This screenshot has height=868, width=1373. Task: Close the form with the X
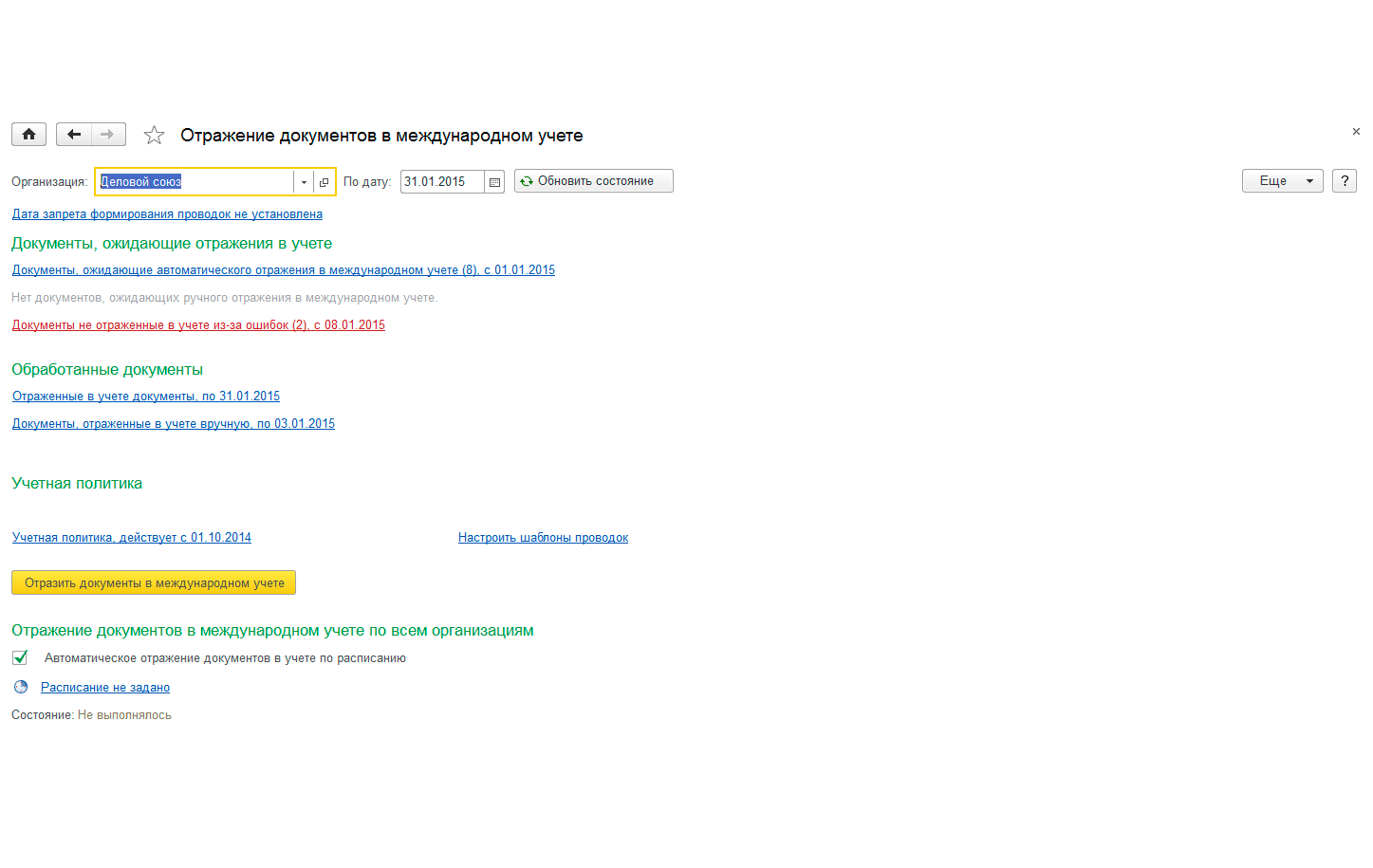[x=1356, y=132]
